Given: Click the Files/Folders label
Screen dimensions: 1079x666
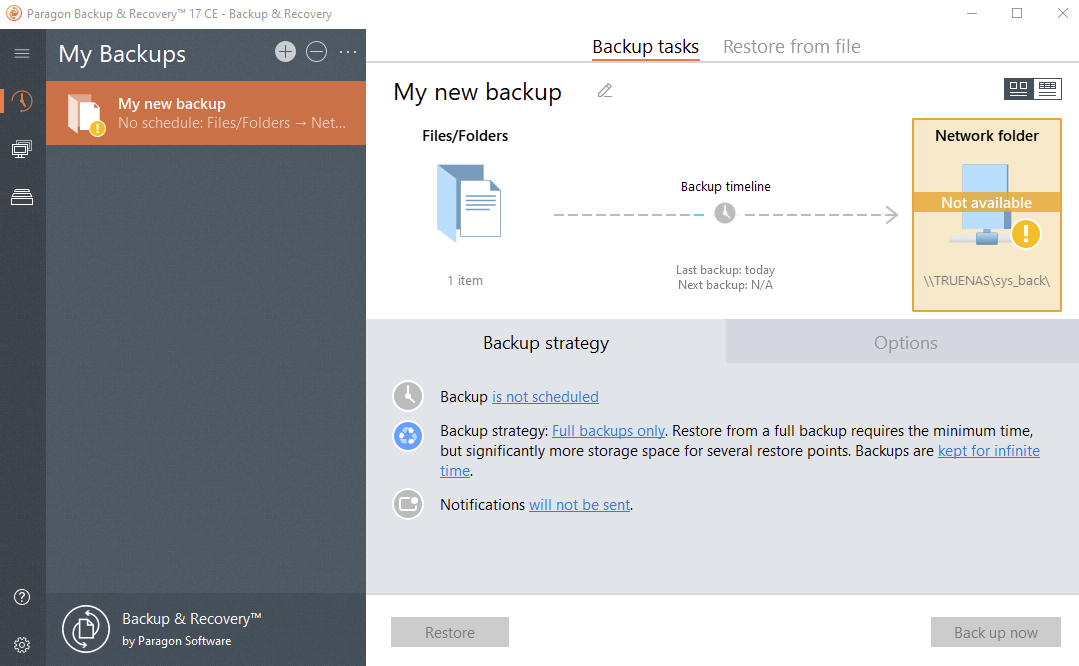Looking at the screenshot, I should 465,136.
